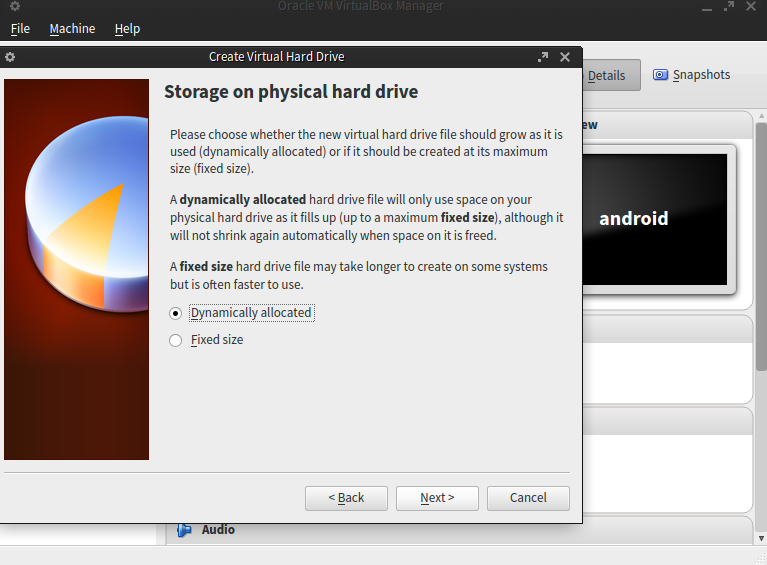
Task: Select the Dynamically allocated radio button
Action: [x=176, y=313]
